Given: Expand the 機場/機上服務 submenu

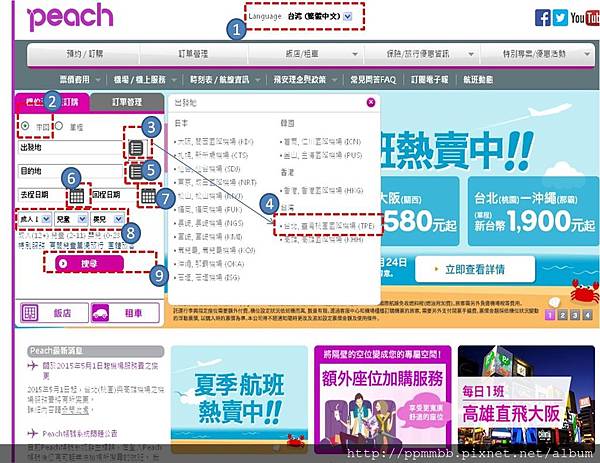Looking at the screenshot, I should tap(174, 80).
